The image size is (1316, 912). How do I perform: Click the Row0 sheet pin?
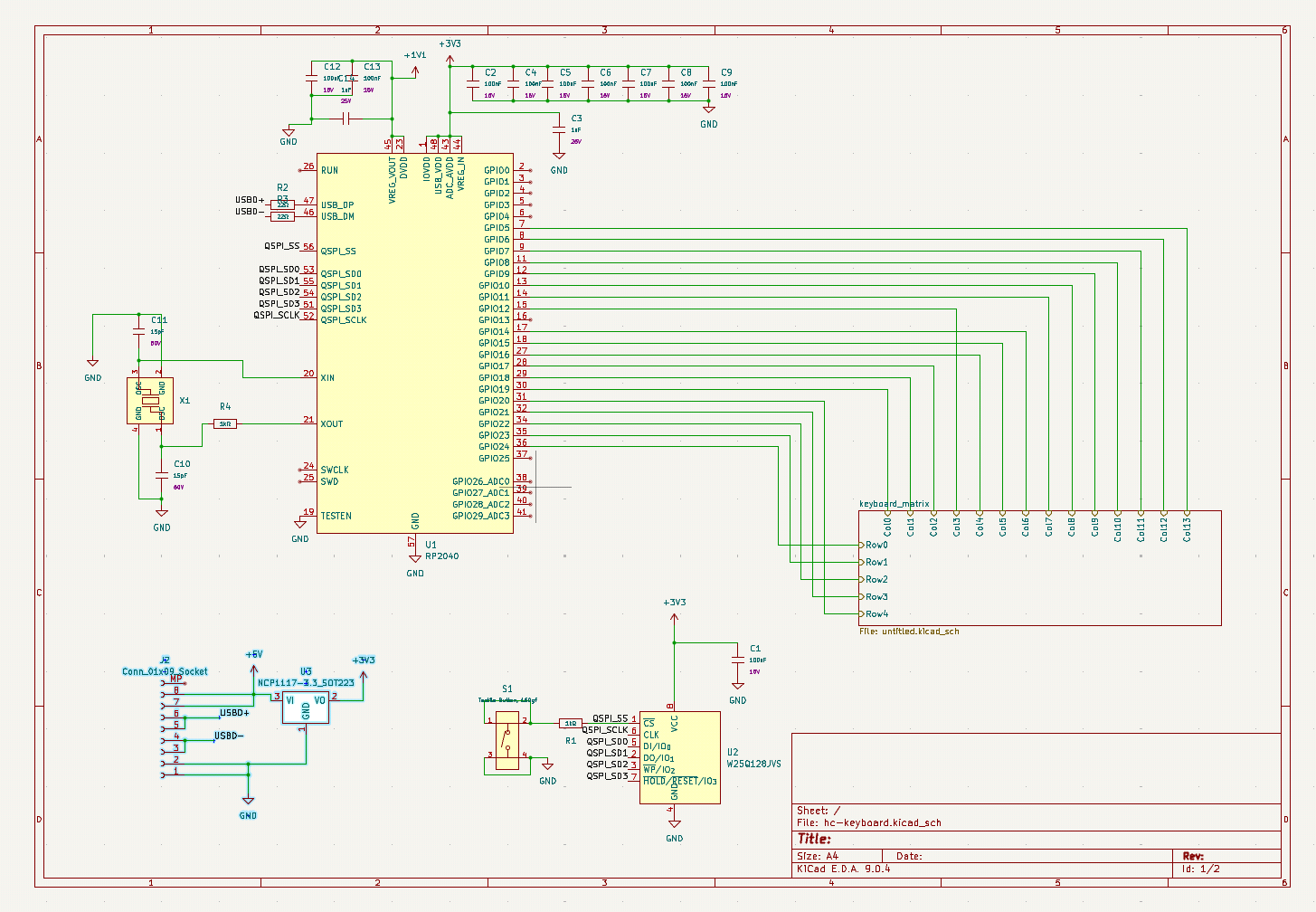(x=874, y=545)
